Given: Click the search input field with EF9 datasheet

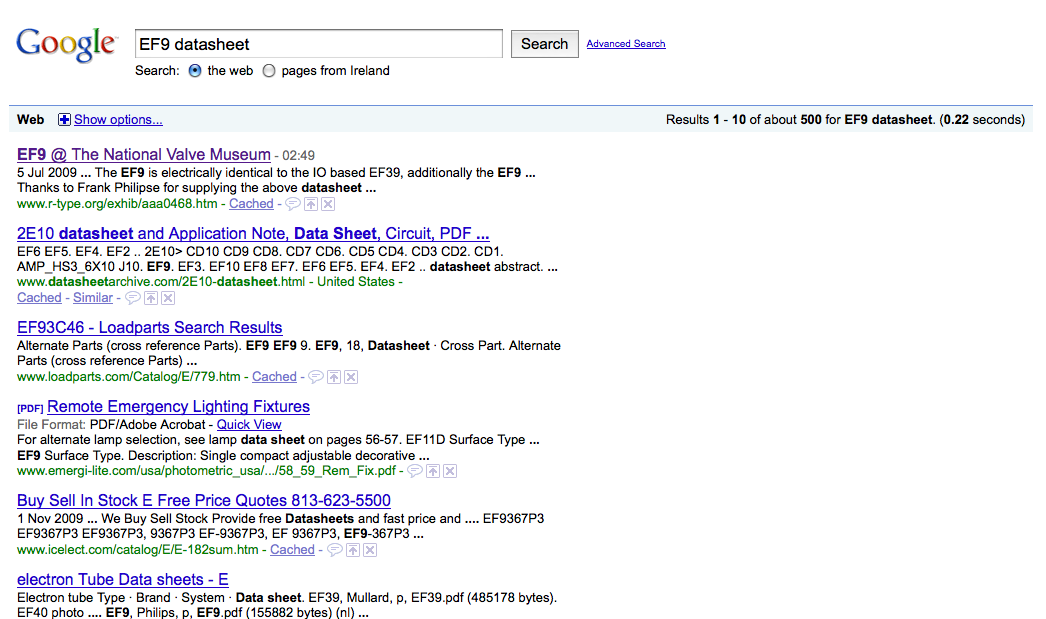Looking at the screenshot, I should tap(319, 44).
